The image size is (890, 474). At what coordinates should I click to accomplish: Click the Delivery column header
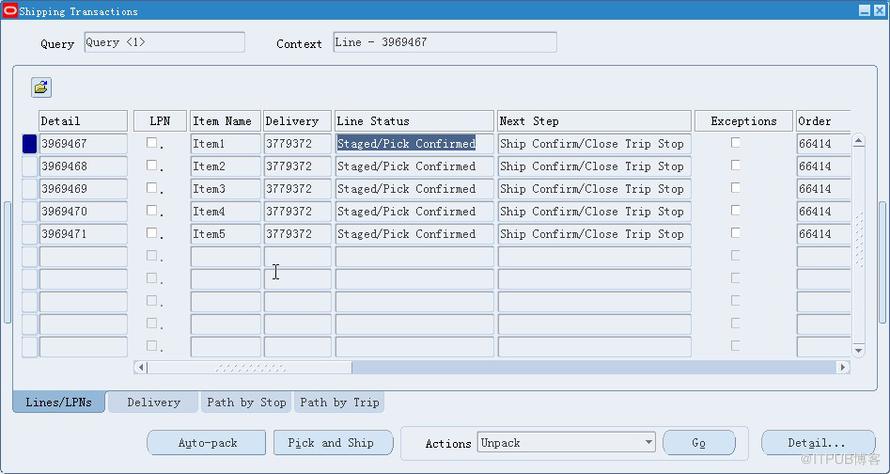pos(297,121)
